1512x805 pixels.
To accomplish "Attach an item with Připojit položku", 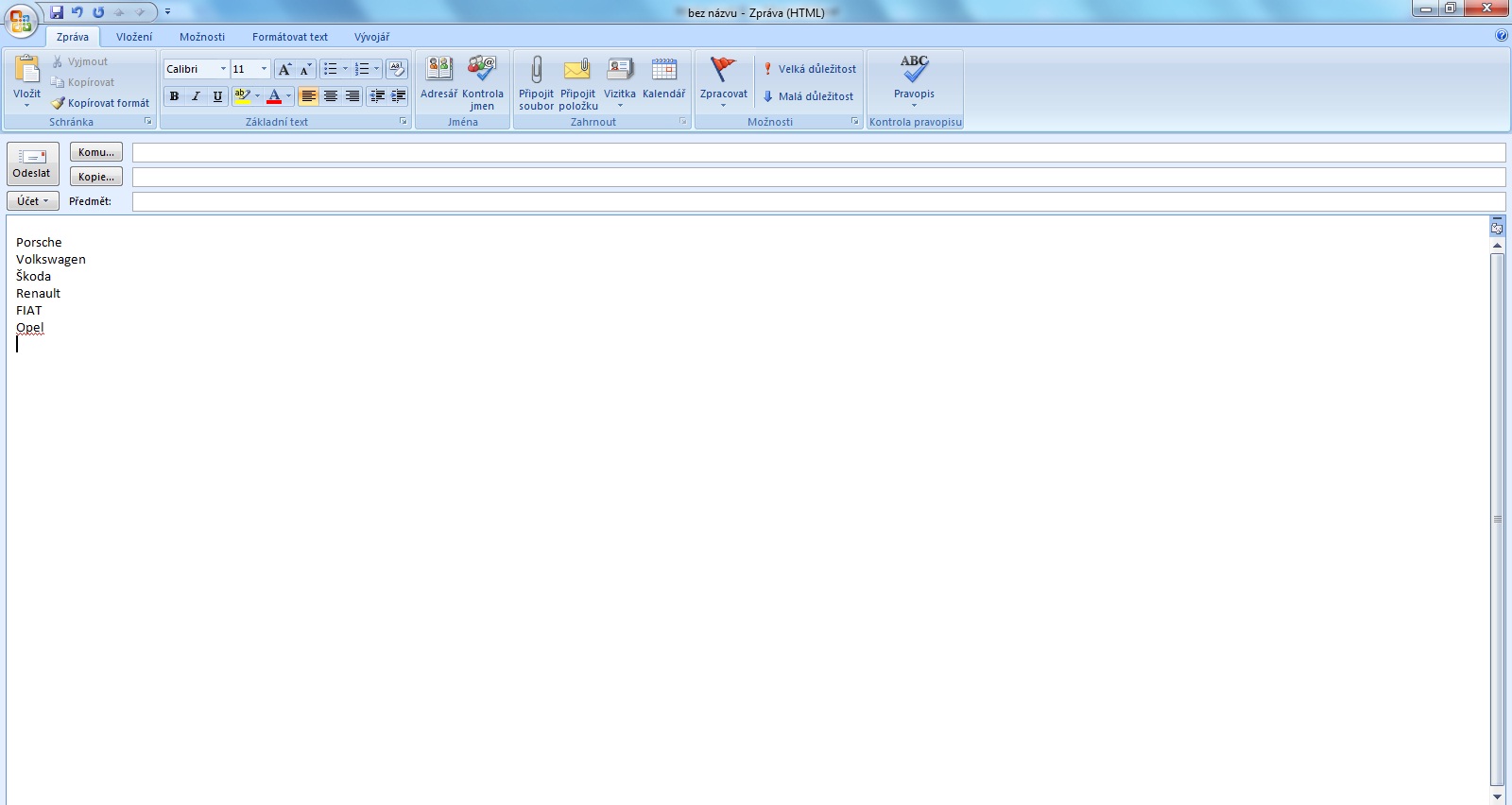I will (578, 82).
